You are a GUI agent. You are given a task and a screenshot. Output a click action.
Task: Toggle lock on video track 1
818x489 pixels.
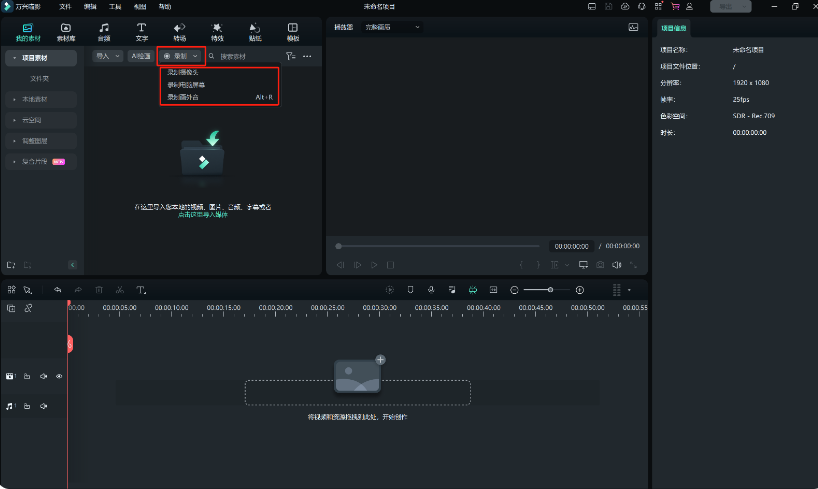(27, 376)
